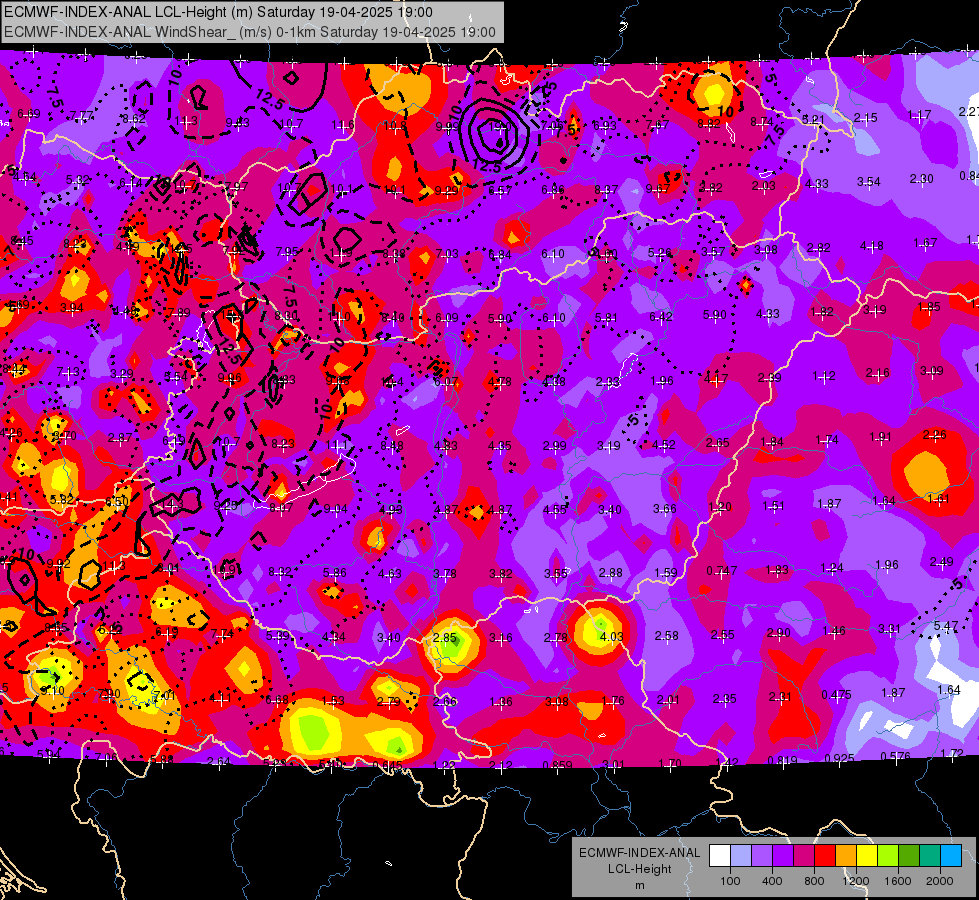Click grid point value '4.03'
Image resolution: width=979 pixels, height=900 pixels.
click(x=611, y=636)
